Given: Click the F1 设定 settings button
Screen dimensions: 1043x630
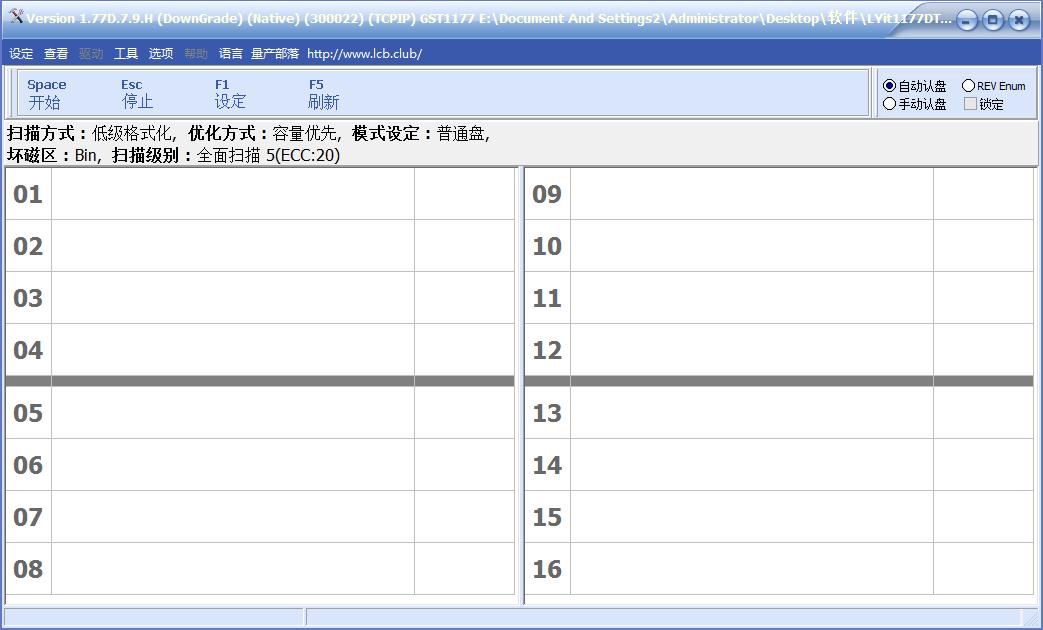Looking at the screenshot, I should point(230,94).
